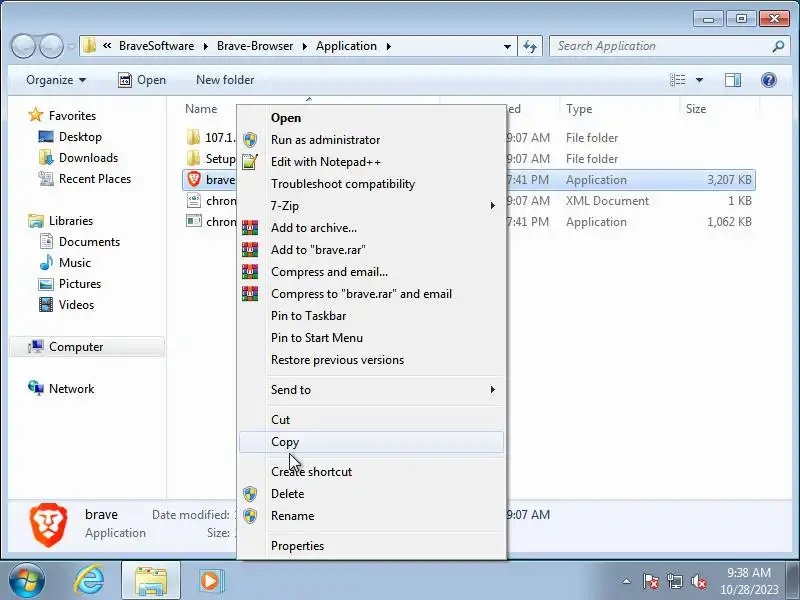Image resolution: width=800 pixels, height=600 pixels.
Task: Click the Action Center flag tray icon
Action: 650,582
